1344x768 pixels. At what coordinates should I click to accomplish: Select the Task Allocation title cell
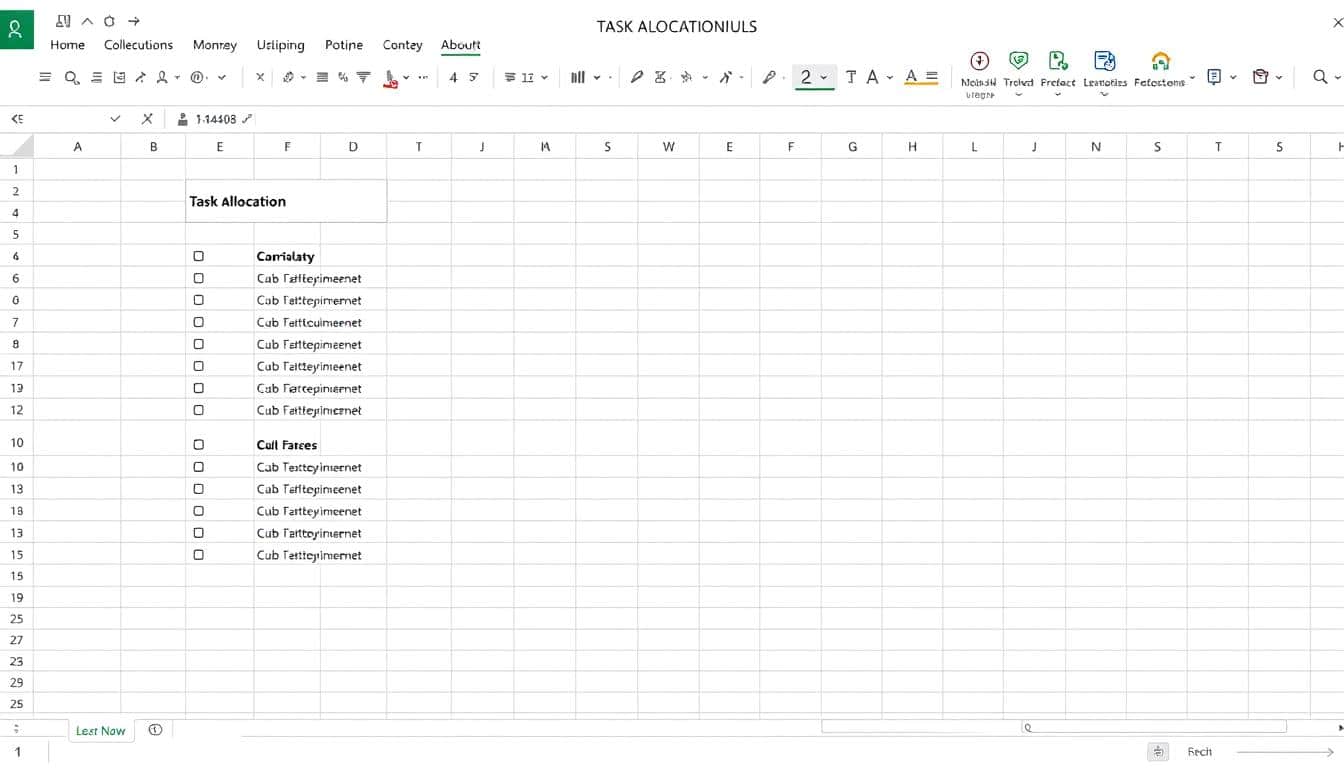click(x=286, y=201)
